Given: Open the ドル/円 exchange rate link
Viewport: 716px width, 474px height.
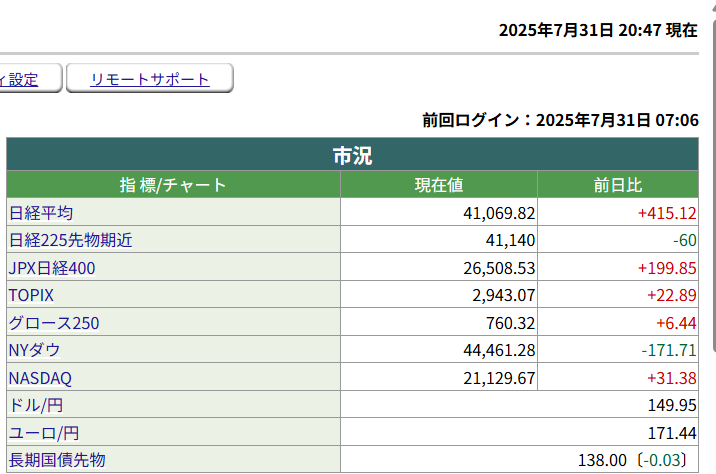Looking at the screenshot, I should tap(35, 405).
